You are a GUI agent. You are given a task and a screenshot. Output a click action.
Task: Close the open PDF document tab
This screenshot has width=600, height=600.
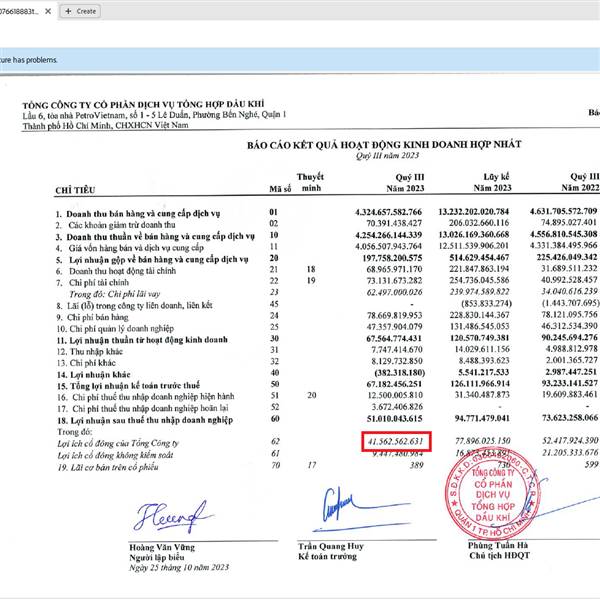[48, 11]
